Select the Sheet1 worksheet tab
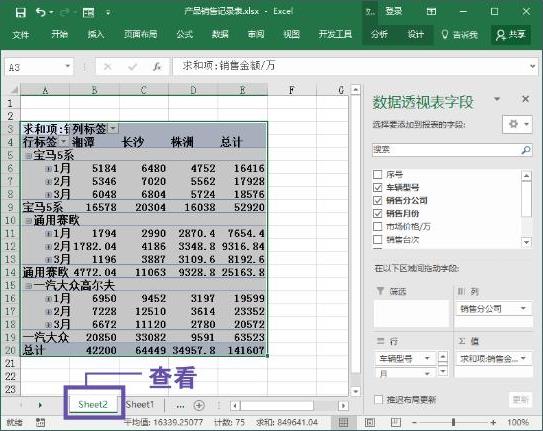This screenshot has height=431, width=543. tap(140, 404)
